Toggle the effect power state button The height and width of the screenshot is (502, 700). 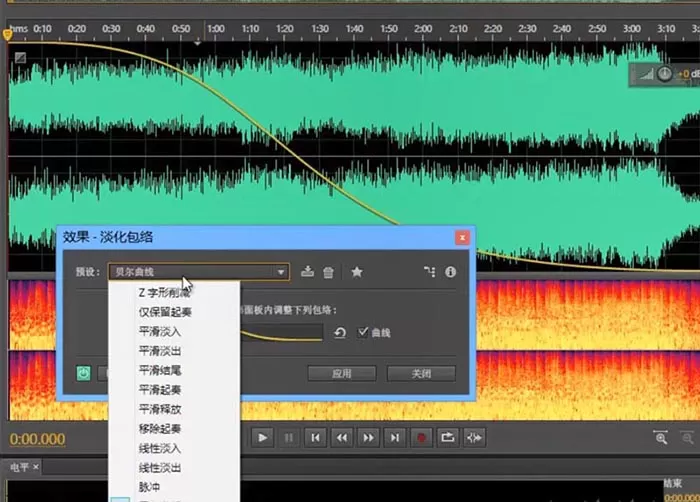pos(83,373)
